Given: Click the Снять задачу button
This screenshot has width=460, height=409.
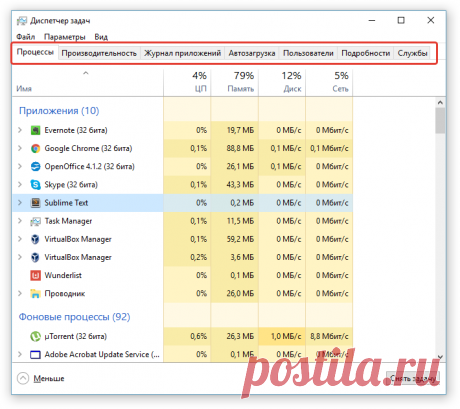Looking at the screenshot, I should (x=413, y=379).
